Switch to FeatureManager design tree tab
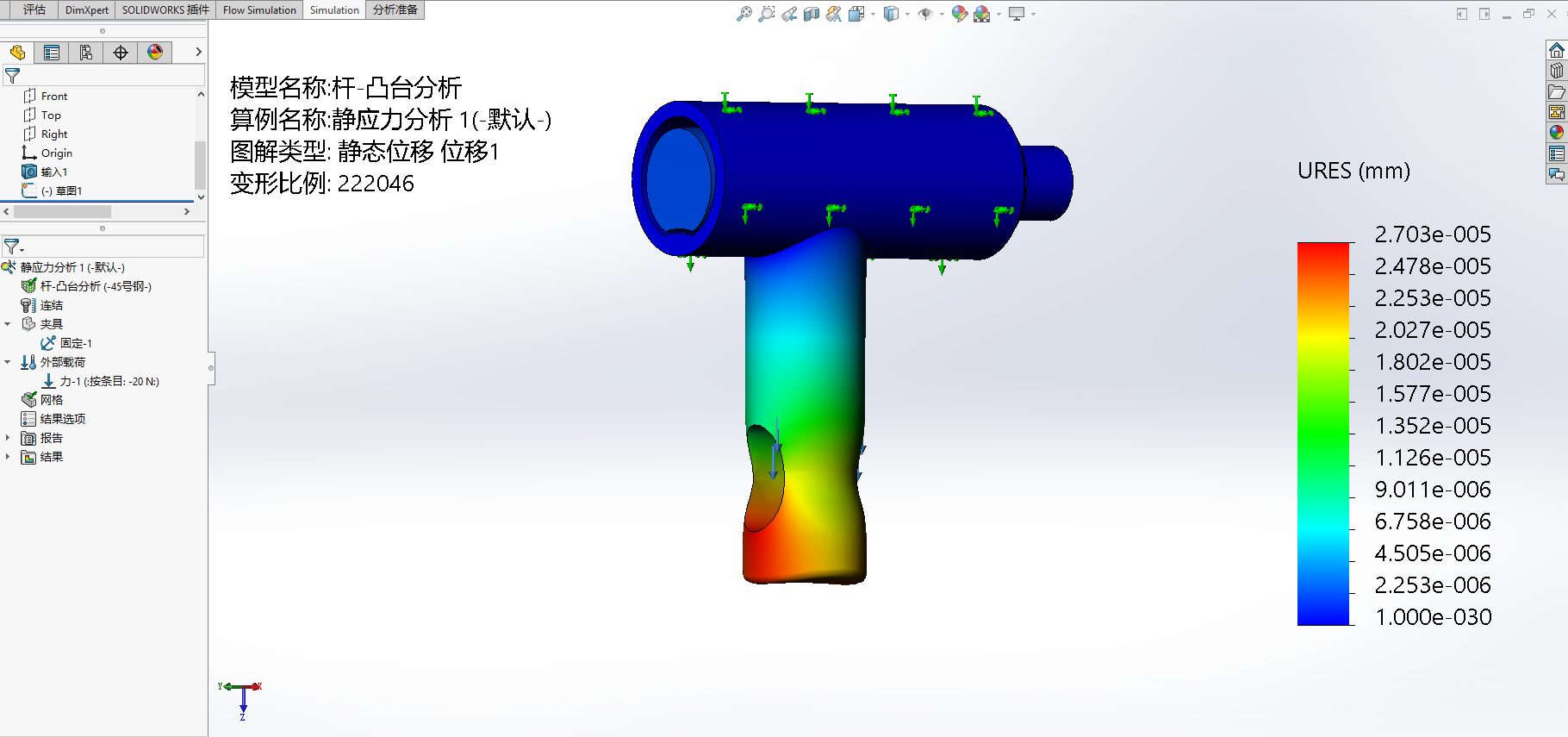 click(17, 53)
